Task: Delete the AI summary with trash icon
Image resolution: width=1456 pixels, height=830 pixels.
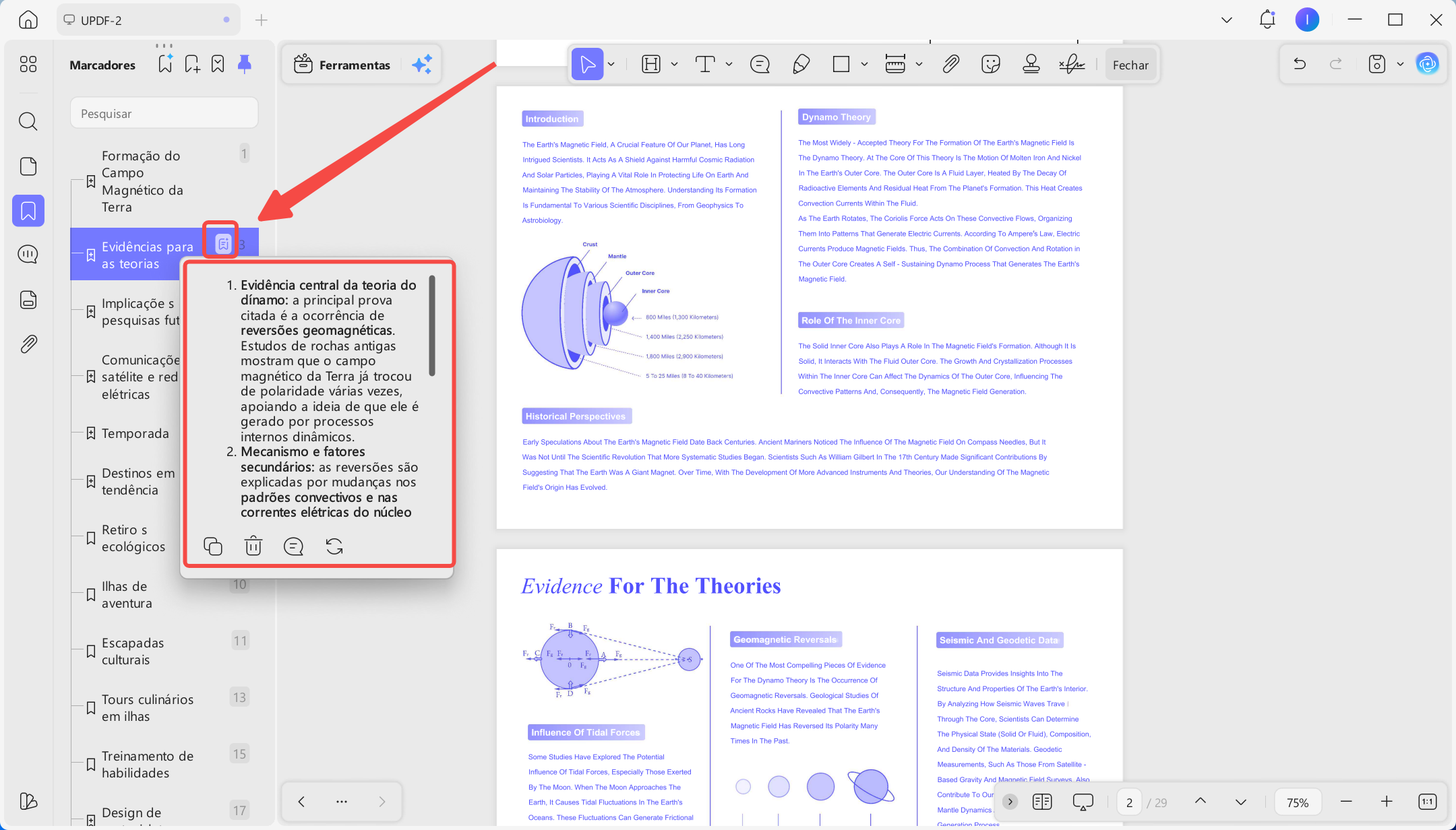Action: 253,546
